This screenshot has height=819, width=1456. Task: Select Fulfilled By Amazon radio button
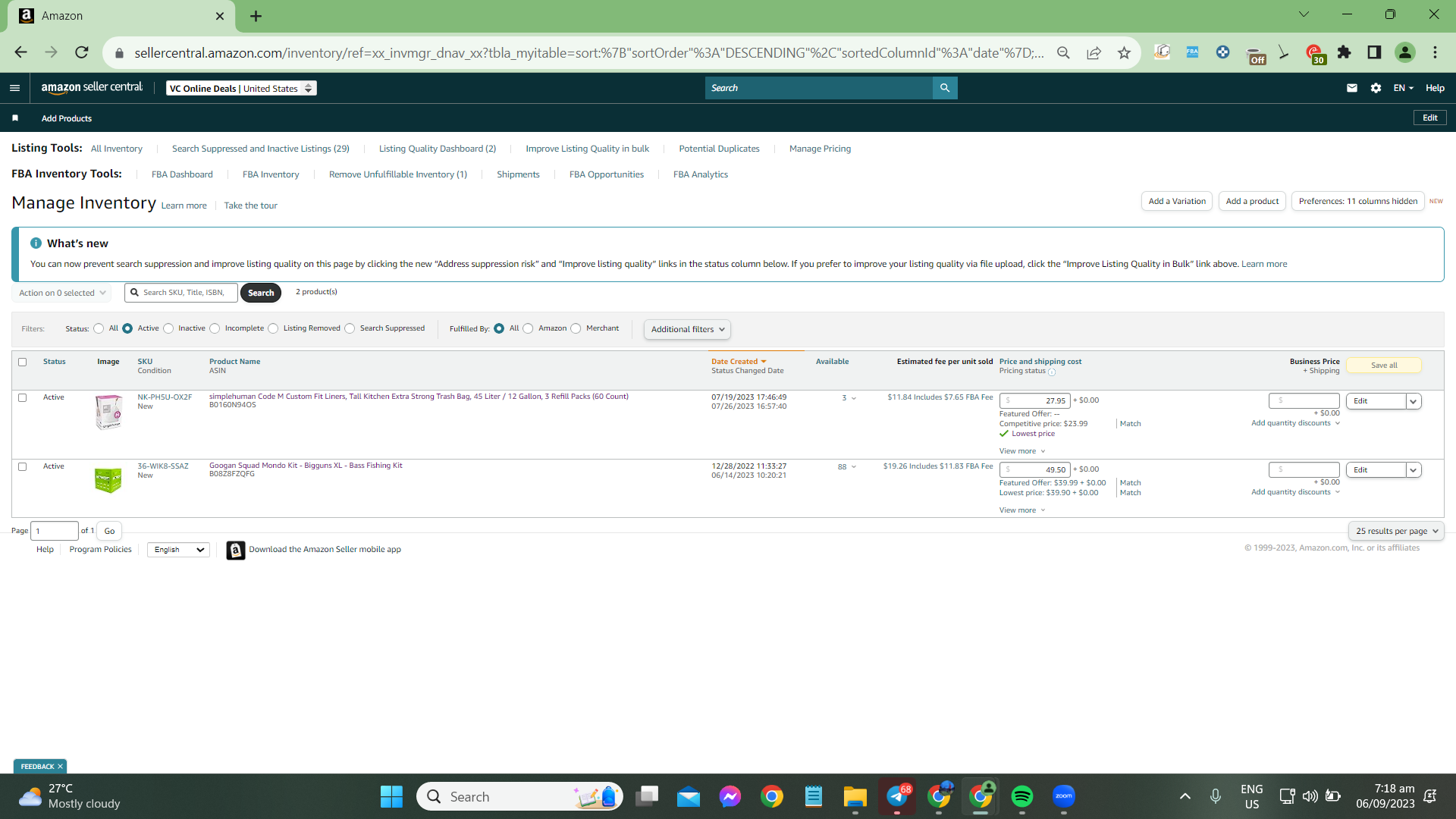pyautogui.click(x=528, y=329)
